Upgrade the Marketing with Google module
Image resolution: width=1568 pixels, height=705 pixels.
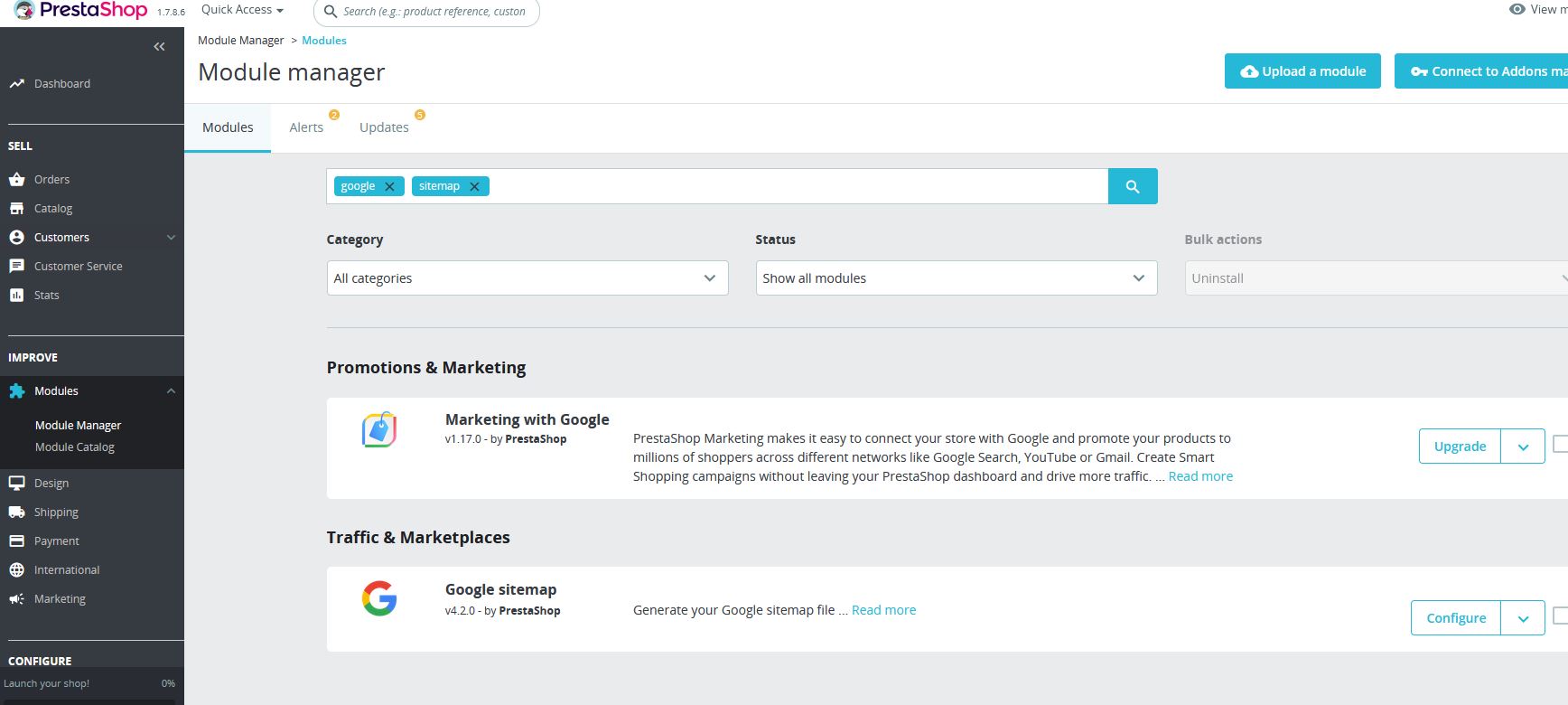pyautogui.click(x=1460, y=446)
